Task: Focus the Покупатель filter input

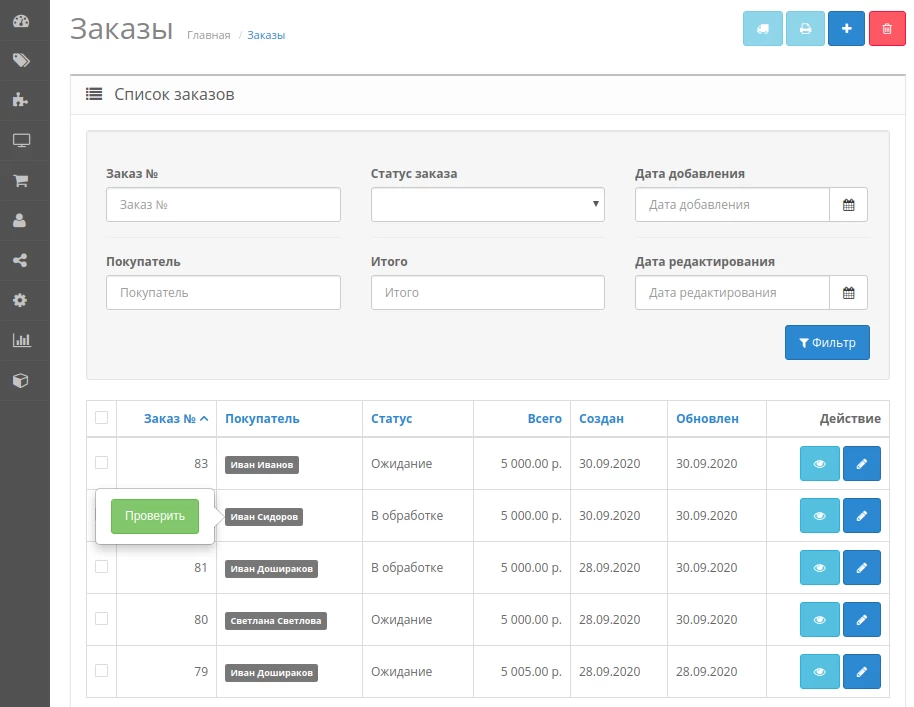Action: click(x=223, y=293)
